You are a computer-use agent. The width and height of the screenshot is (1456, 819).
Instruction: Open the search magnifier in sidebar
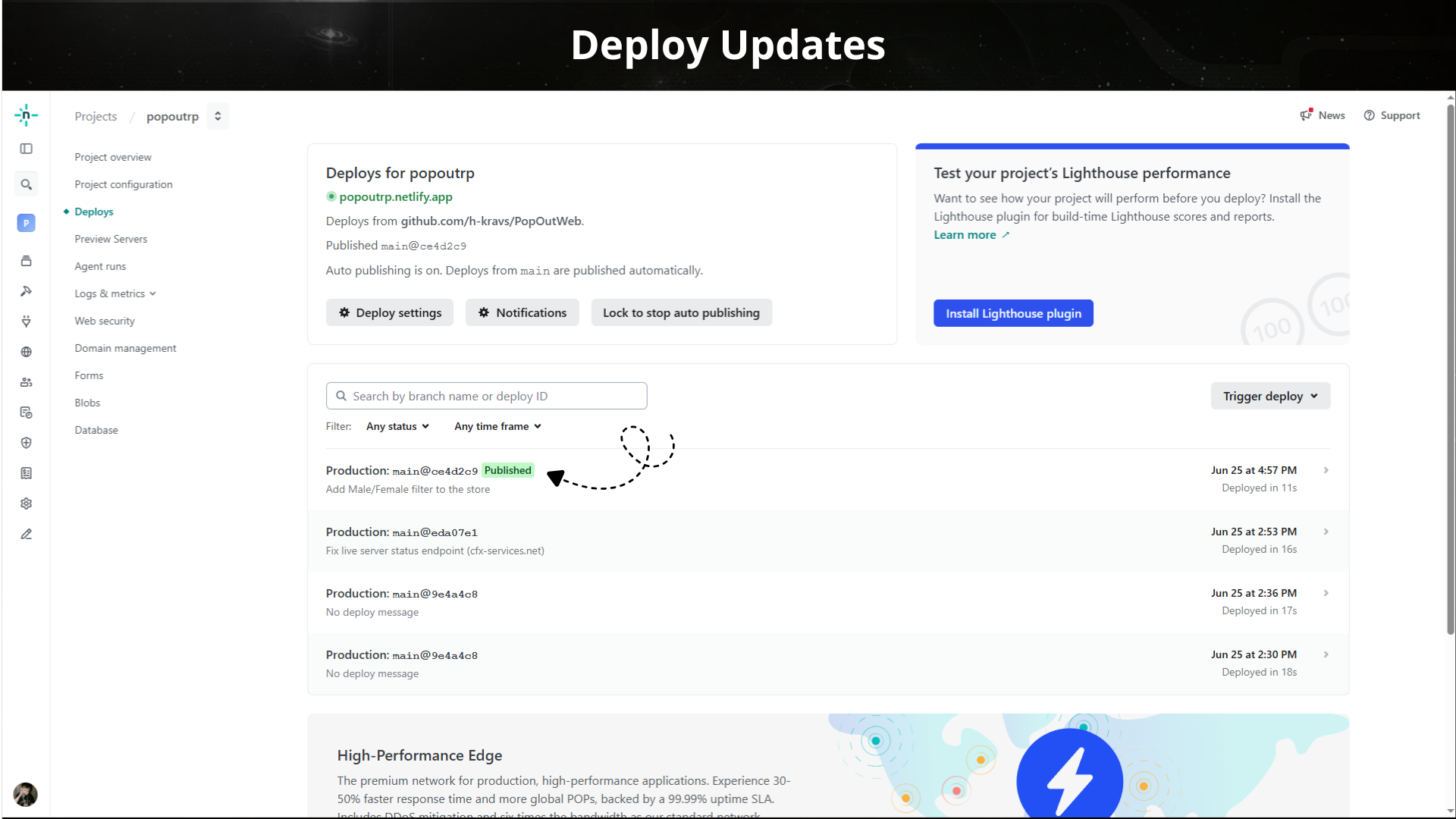(26, 184)
